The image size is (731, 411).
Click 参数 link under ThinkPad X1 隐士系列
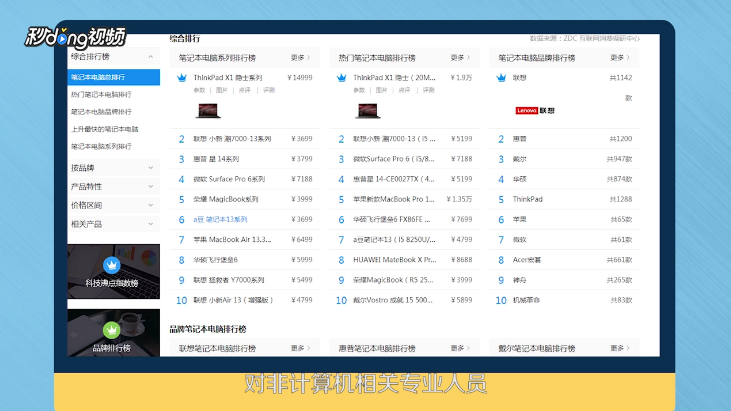(x=200, y=90)
